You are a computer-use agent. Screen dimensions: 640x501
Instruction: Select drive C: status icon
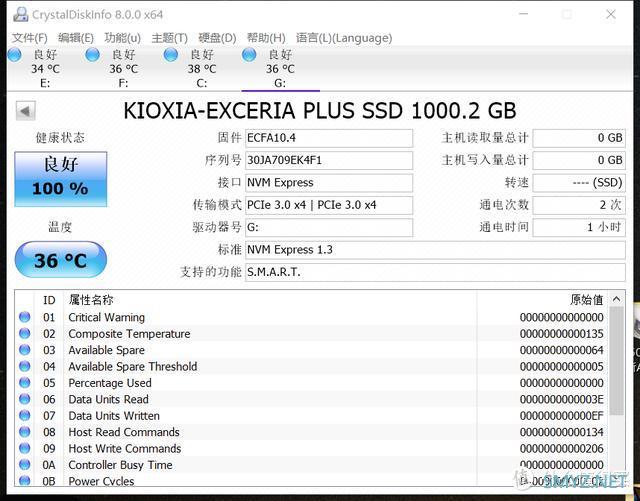tap(171, 55)
